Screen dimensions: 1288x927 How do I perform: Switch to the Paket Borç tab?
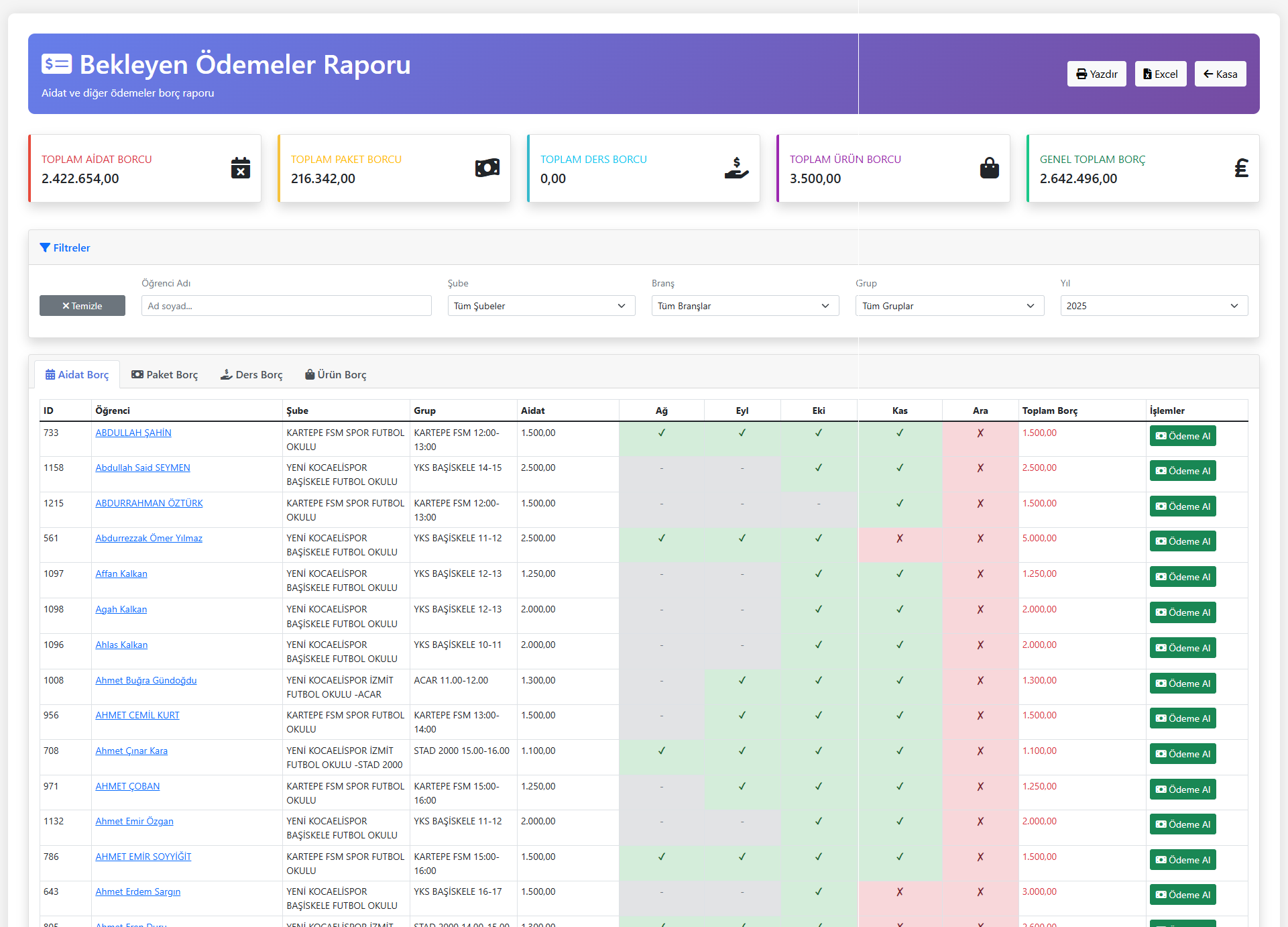pyautogui.click(x=165, y=374)
